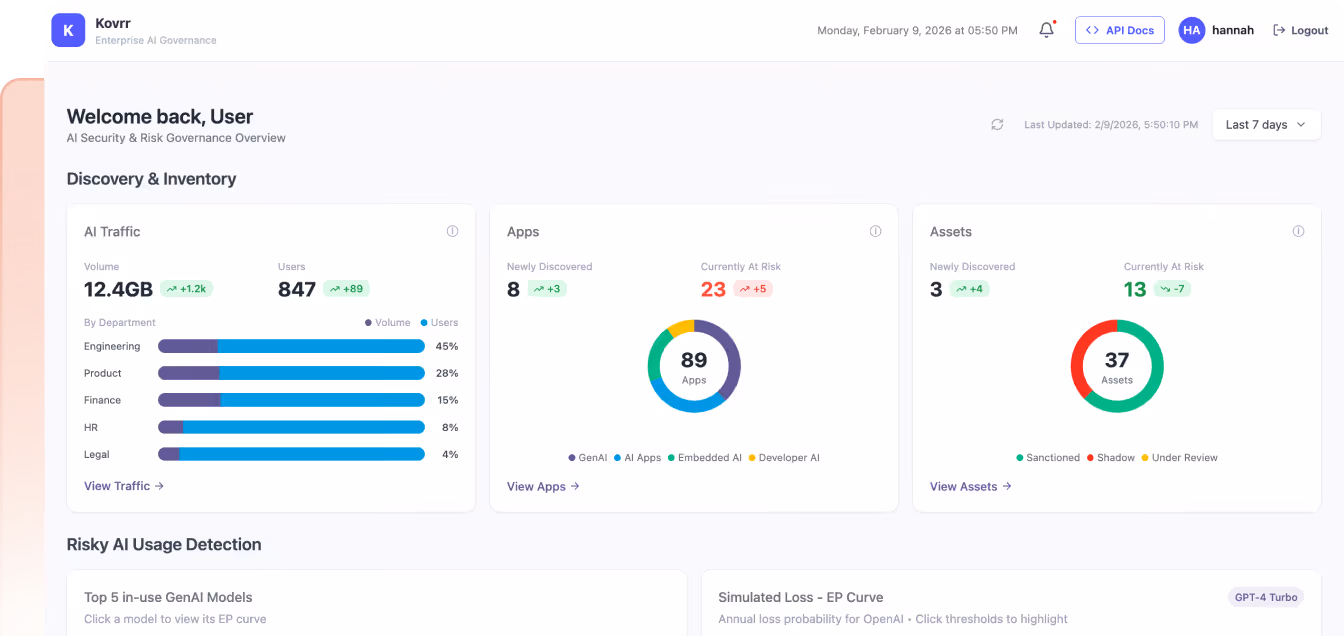Refresh the dashboard data
The height and width of the screenshot is (636, 1344).
tap(997, 125)
